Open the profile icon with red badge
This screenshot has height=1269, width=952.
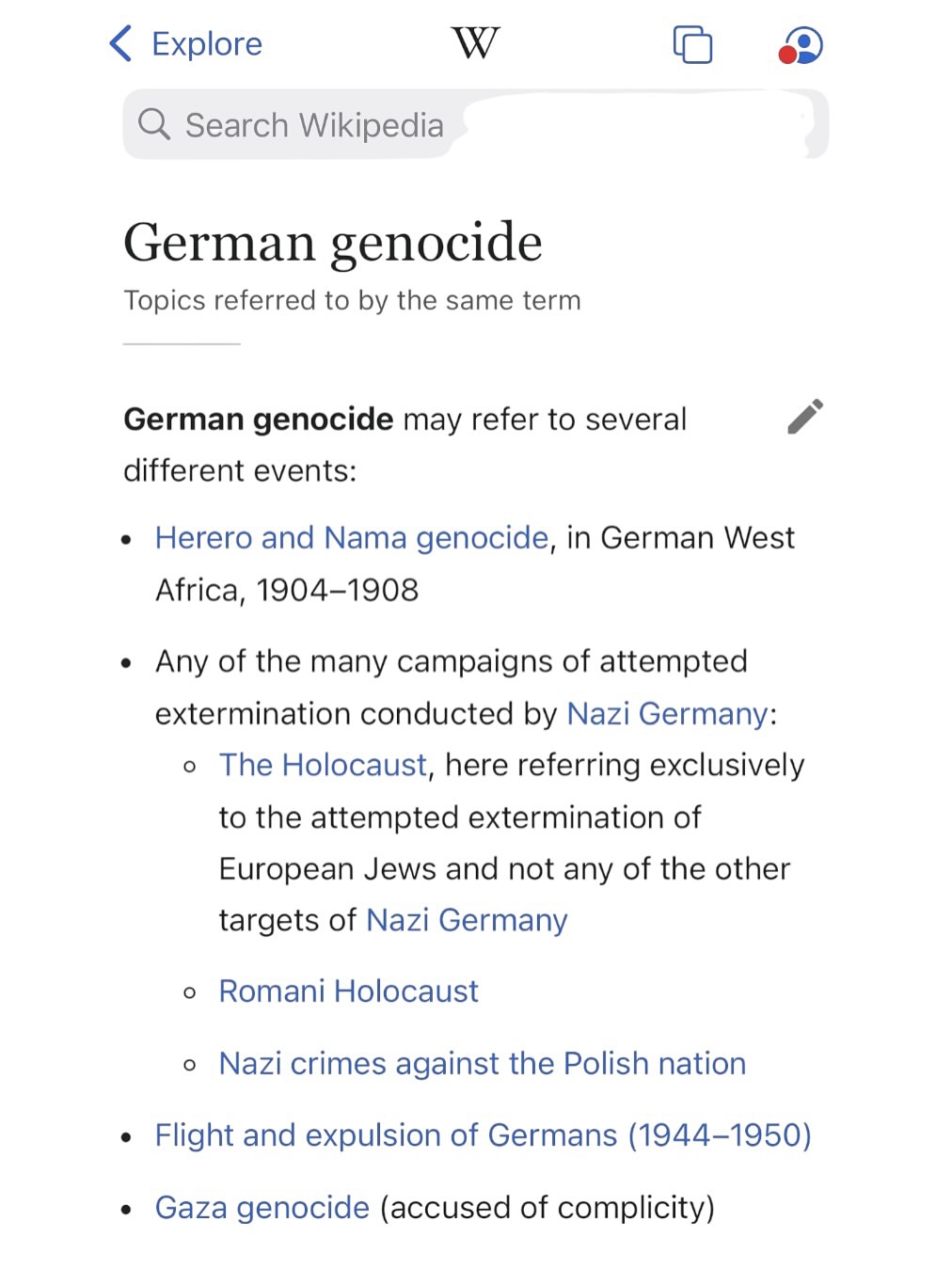[801, 44]
